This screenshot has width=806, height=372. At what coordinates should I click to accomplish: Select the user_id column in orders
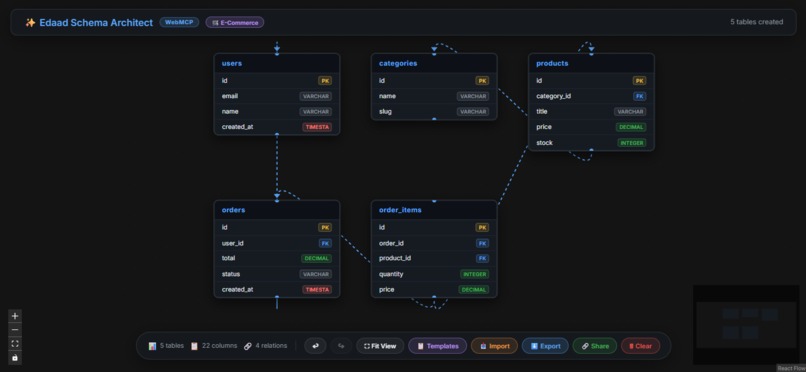click(x=277, y=243)
